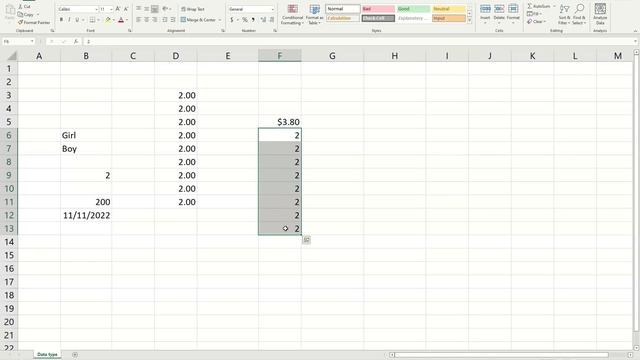Viewport: 640px width, 360px height.
Task: Click the Insert Function fx icon
Action: [76, 41]
